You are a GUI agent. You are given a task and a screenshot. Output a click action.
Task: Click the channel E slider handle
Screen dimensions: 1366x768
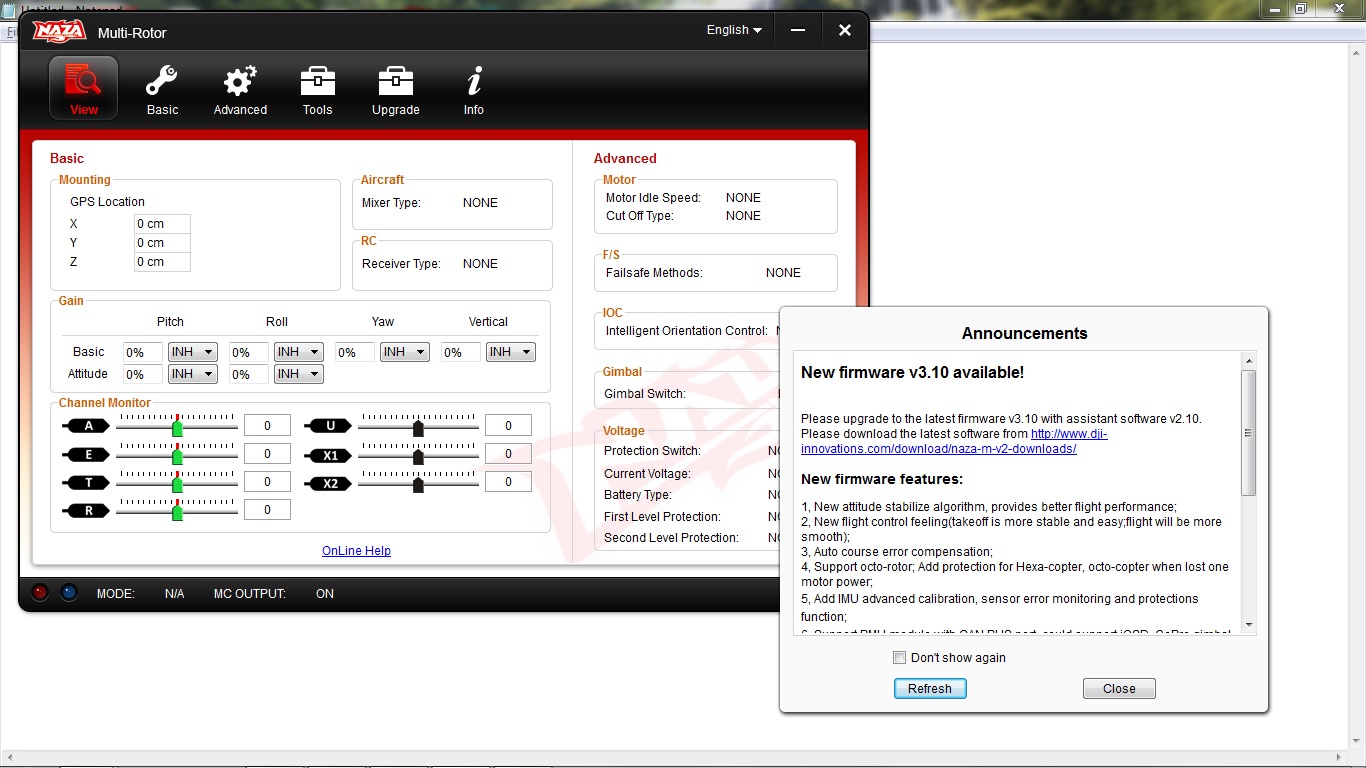coord(177,456)
